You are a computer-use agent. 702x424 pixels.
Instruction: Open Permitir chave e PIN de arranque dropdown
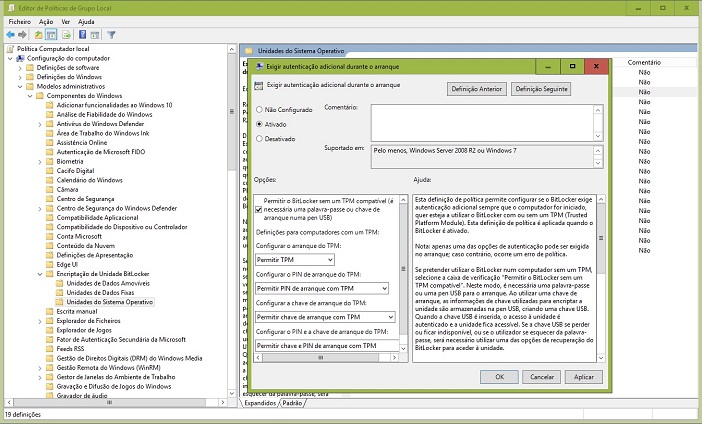coord(327,345)
